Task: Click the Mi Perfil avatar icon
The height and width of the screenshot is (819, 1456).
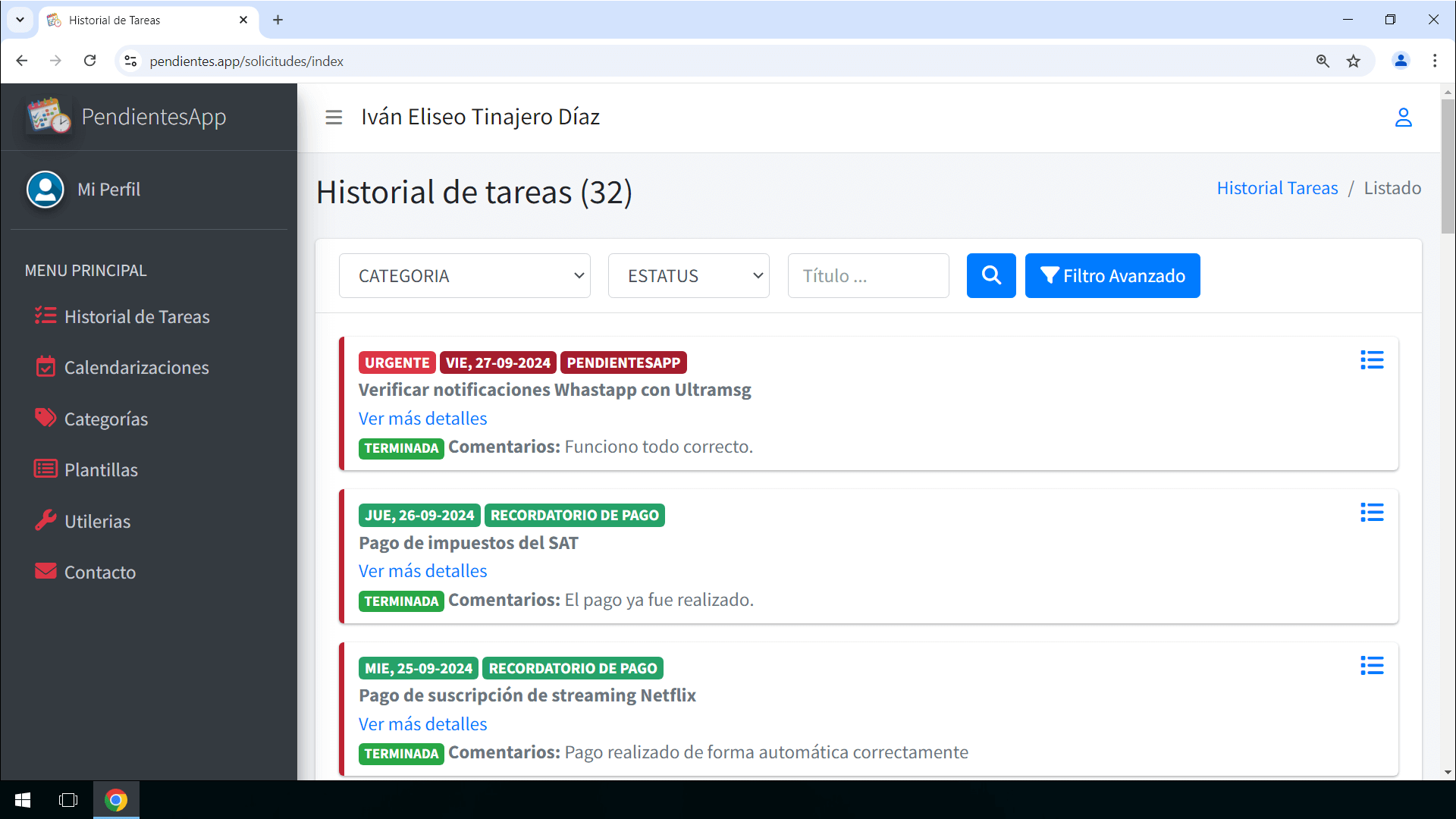Action: pyautogui.click(x=45, y=190)
